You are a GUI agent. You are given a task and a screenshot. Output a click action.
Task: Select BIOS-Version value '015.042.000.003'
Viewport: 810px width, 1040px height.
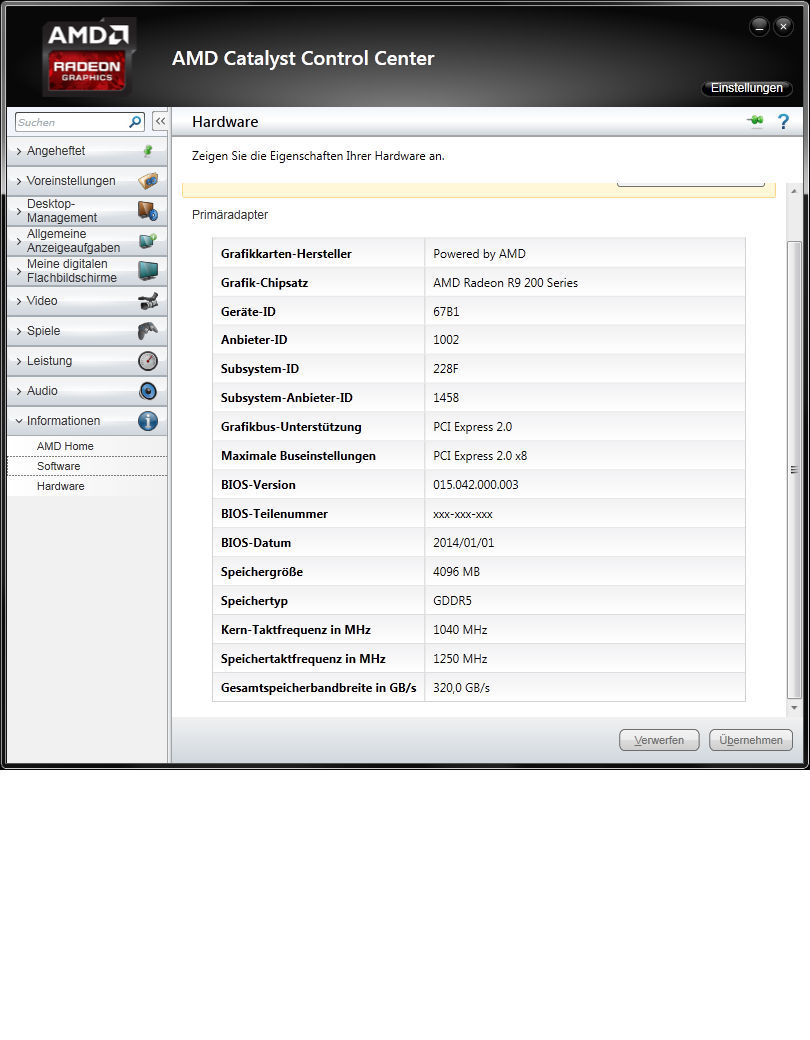(476, 485)
